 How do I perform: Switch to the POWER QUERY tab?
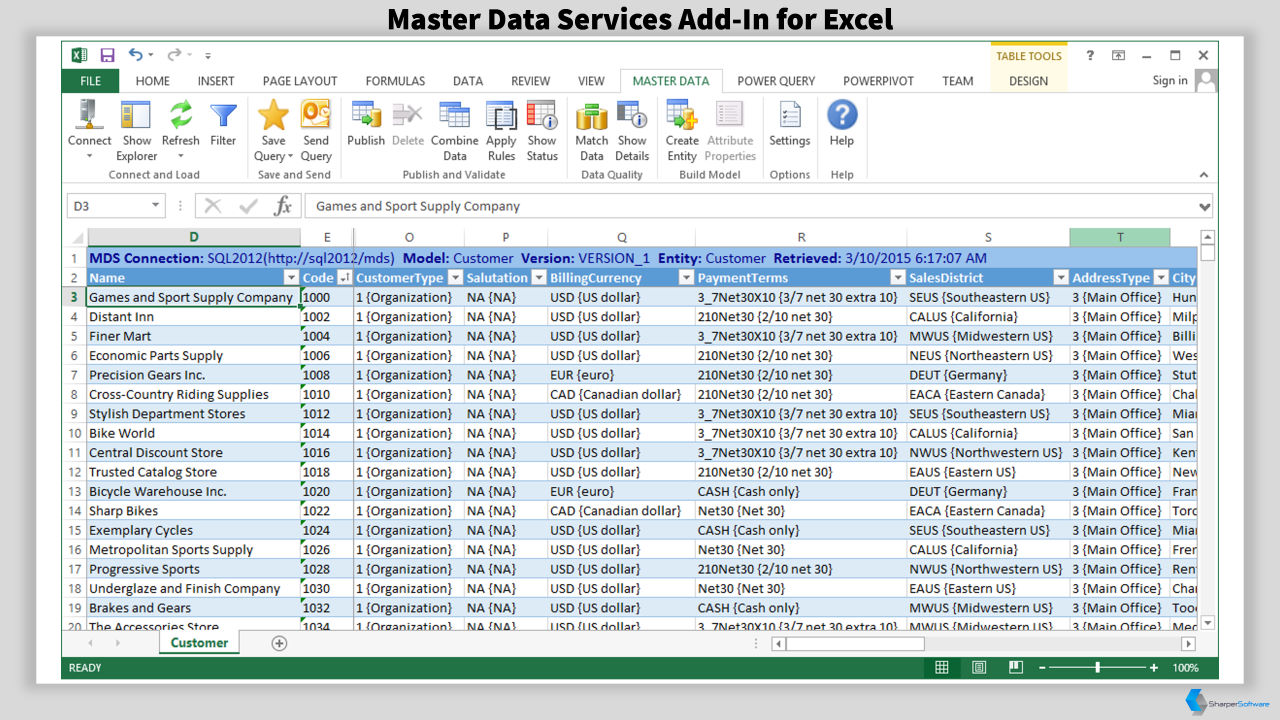pos(776,81)
